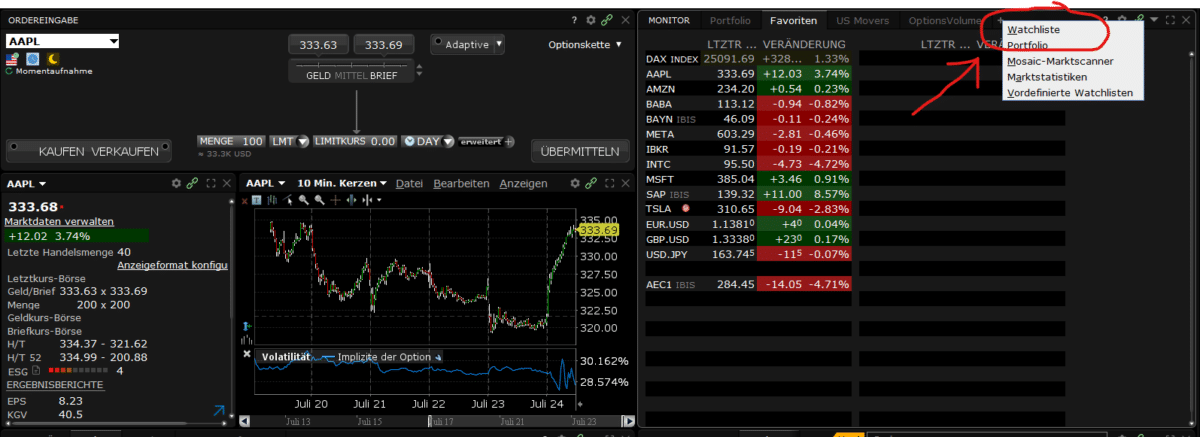The height and width of the screenshot is (437, 1200).
Task: Open the Marktdaten verwalten link
Action: click(x=59, y=221)
